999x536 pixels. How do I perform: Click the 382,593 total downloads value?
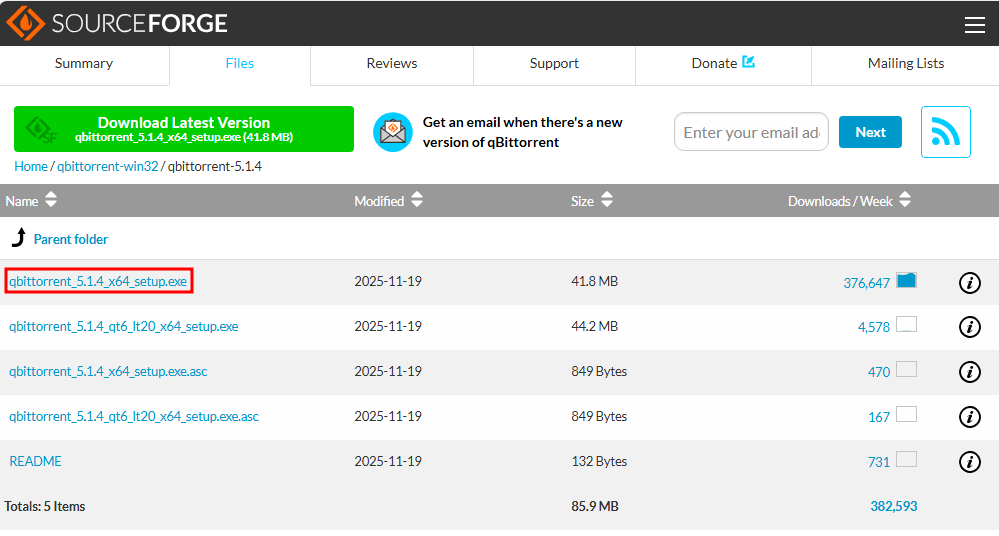point(894,506)
